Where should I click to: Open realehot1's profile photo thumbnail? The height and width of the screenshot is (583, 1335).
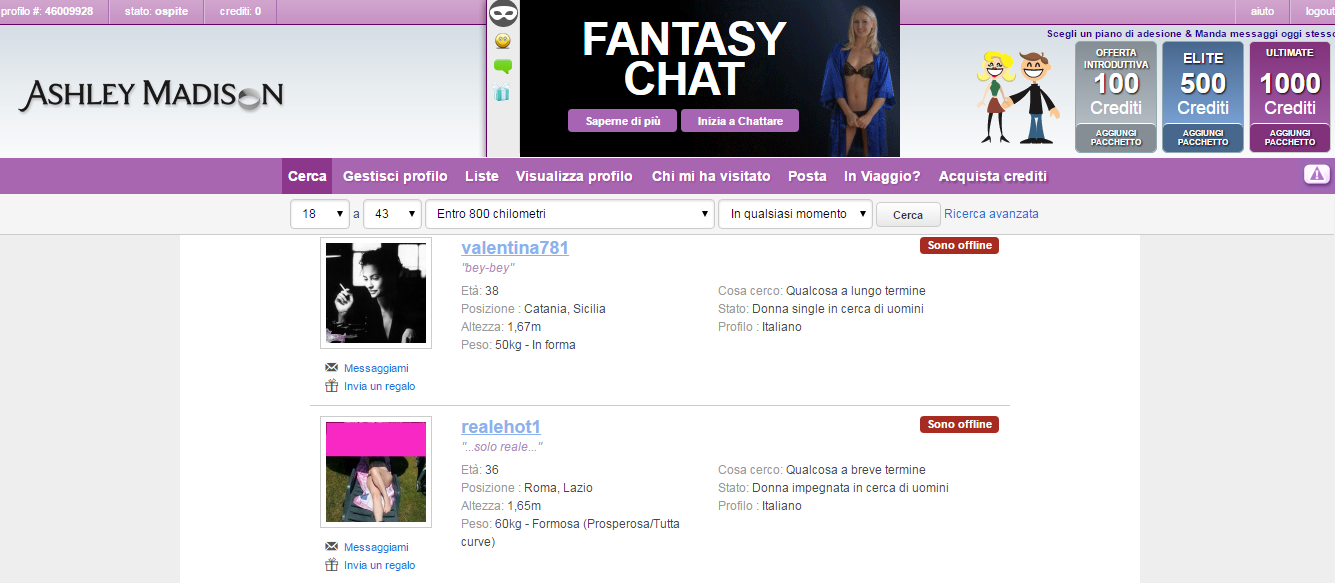376,472
